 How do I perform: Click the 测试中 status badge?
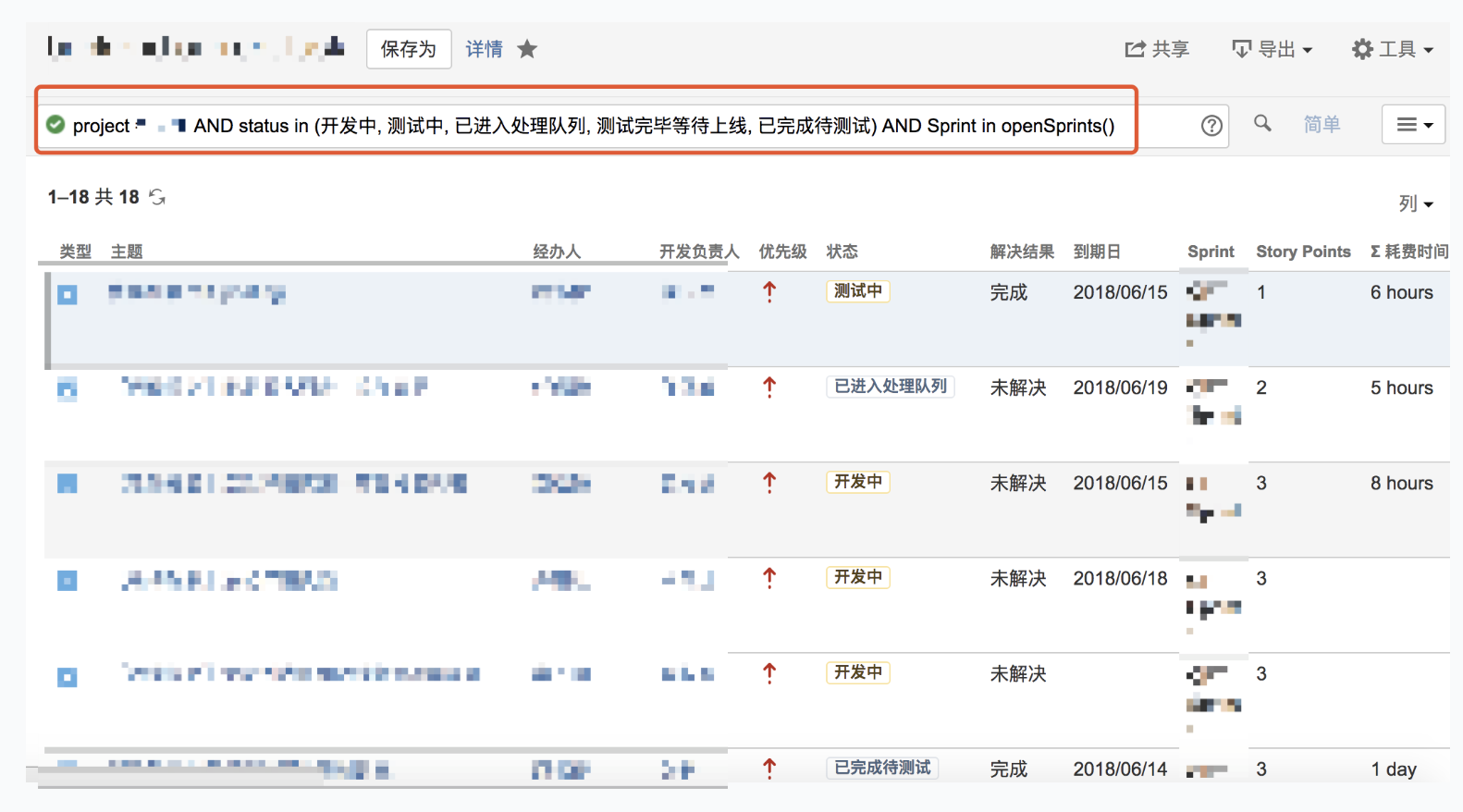[857, 291]
